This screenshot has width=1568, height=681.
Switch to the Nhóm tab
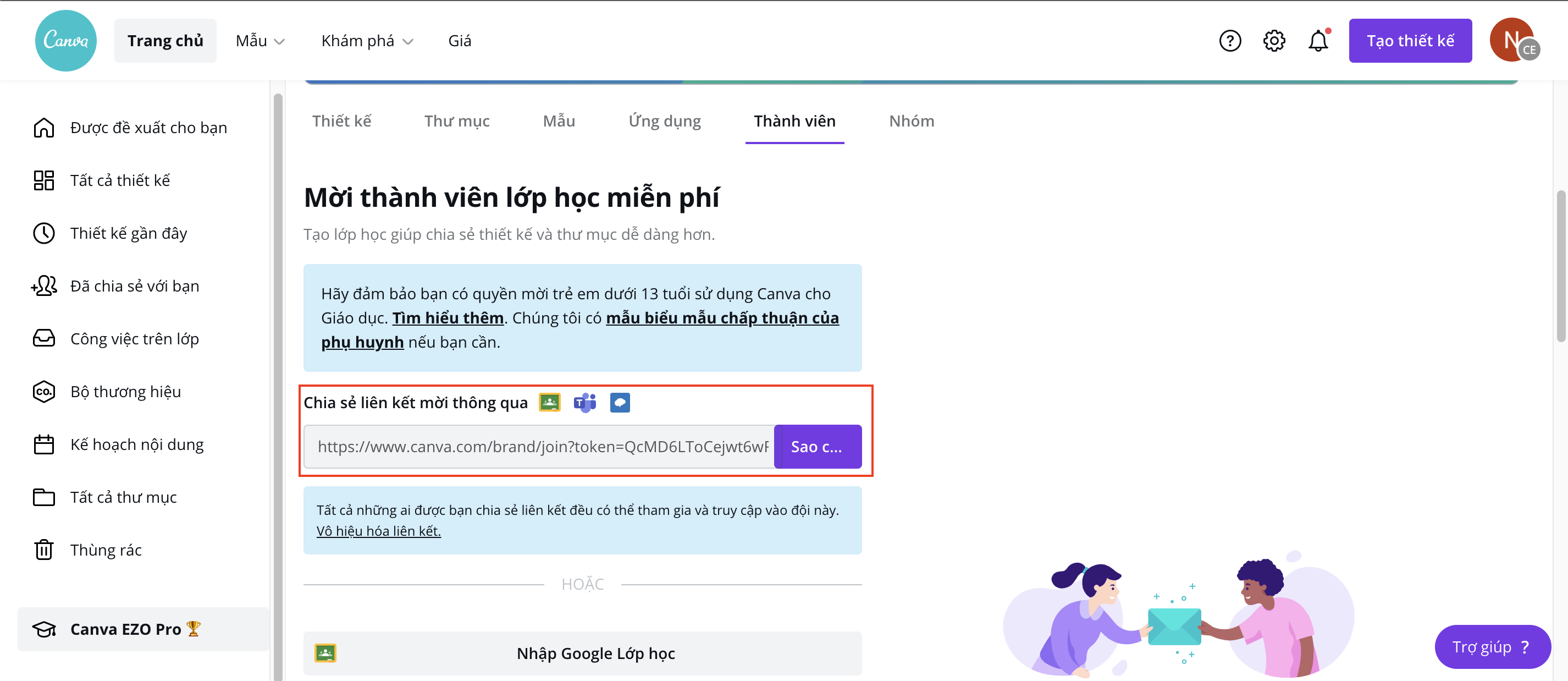pos(911,121)
